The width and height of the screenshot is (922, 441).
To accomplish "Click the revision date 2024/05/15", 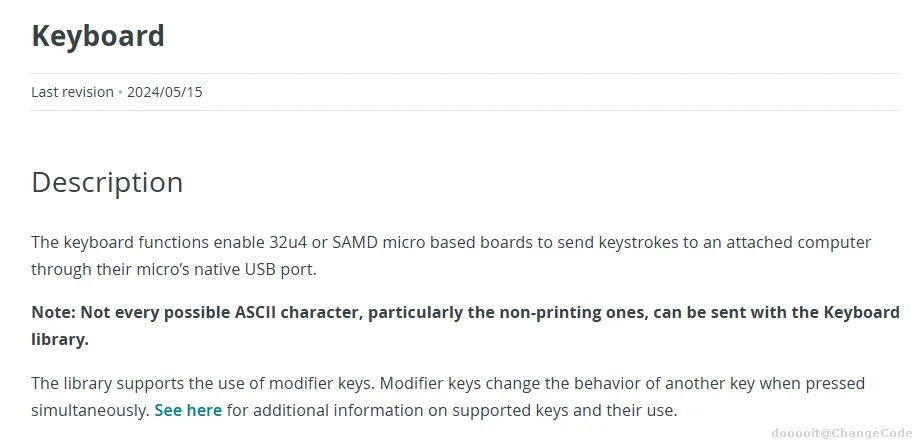I will (x=165, y=92).
